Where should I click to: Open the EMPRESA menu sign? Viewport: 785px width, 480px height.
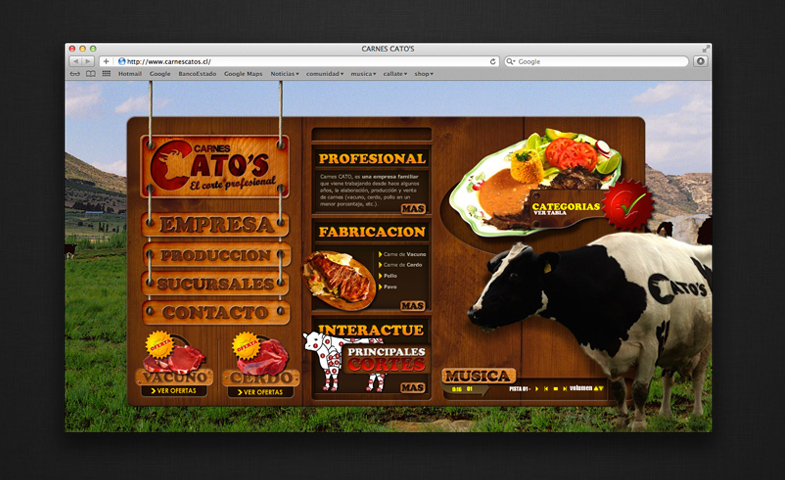[x=216, y=225]
